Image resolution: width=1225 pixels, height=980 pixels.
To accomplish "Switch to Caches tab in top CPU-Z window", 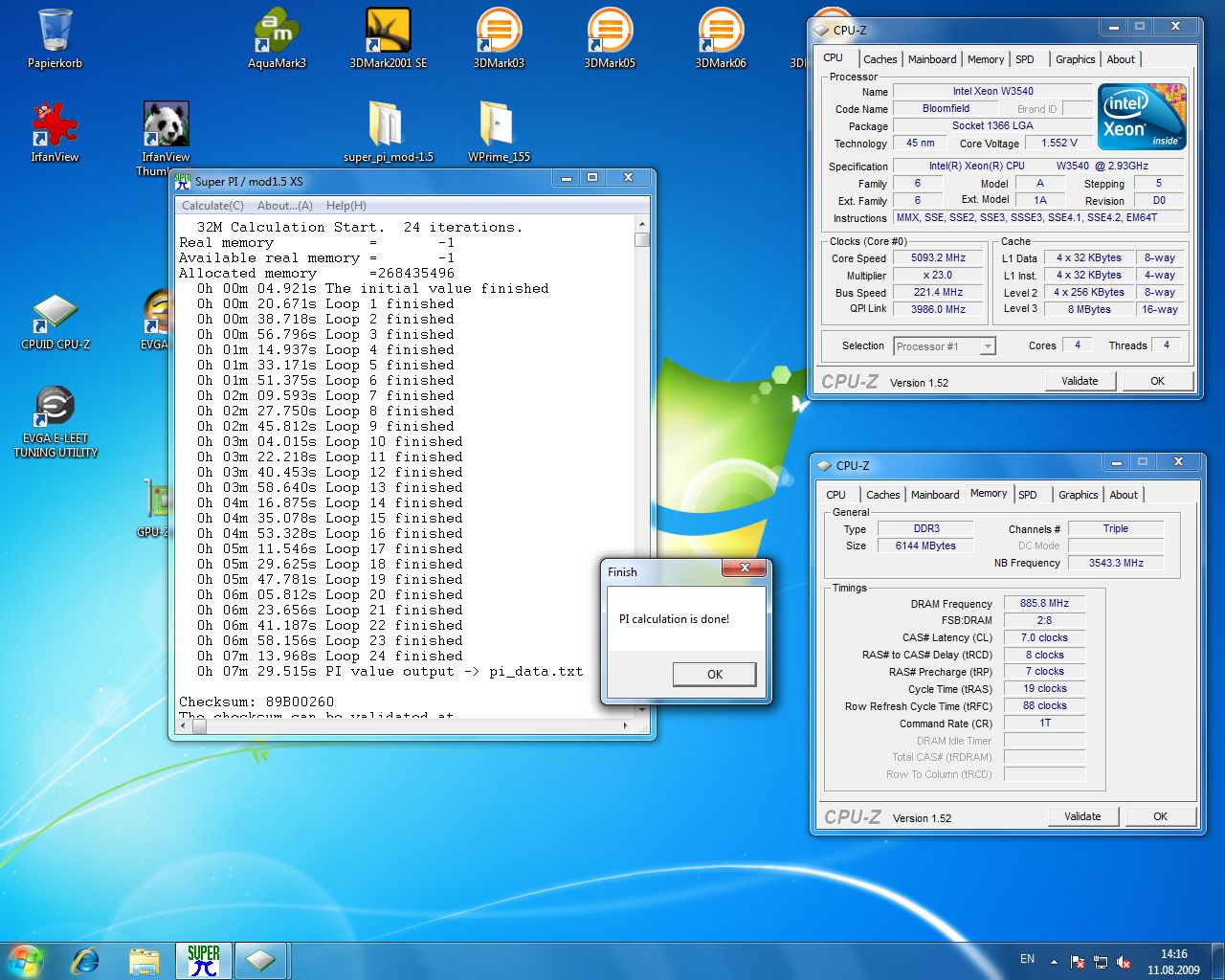I will pos(880,59).
